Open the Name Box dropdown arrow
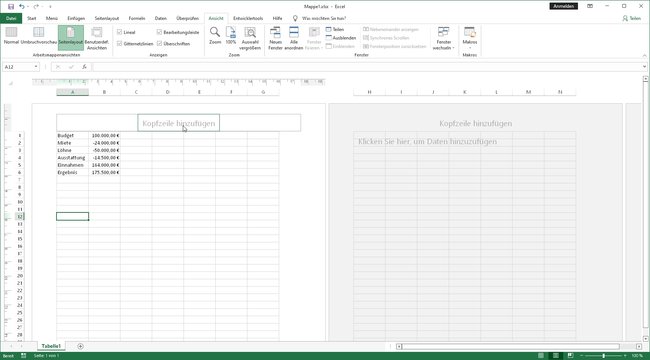 (36, 67)
